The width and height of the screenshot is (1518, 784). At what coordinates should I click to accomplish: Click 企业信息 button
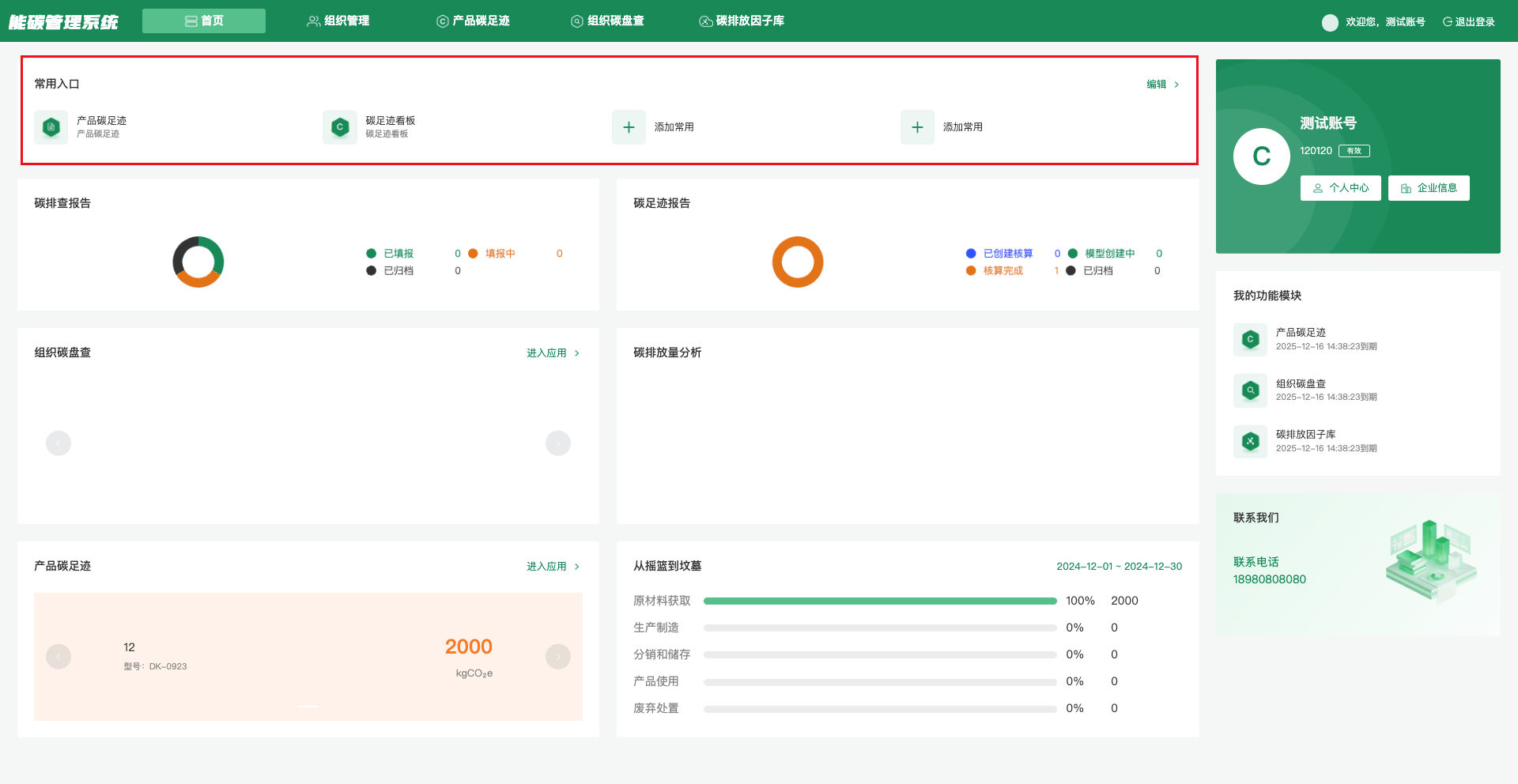coord(1429,188)
